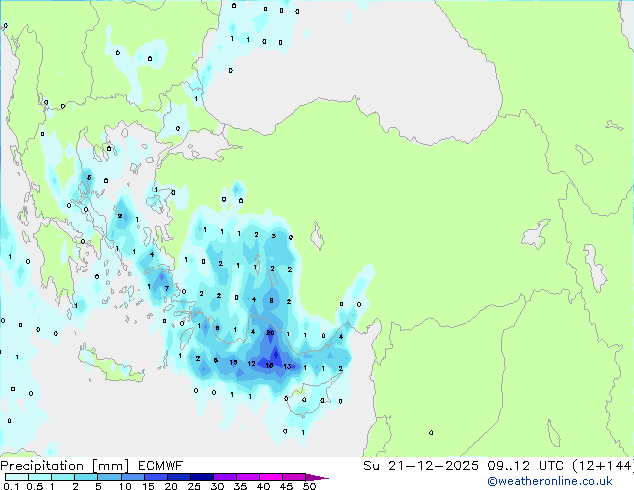Click the '45' legend scale label

click(286, 486)
